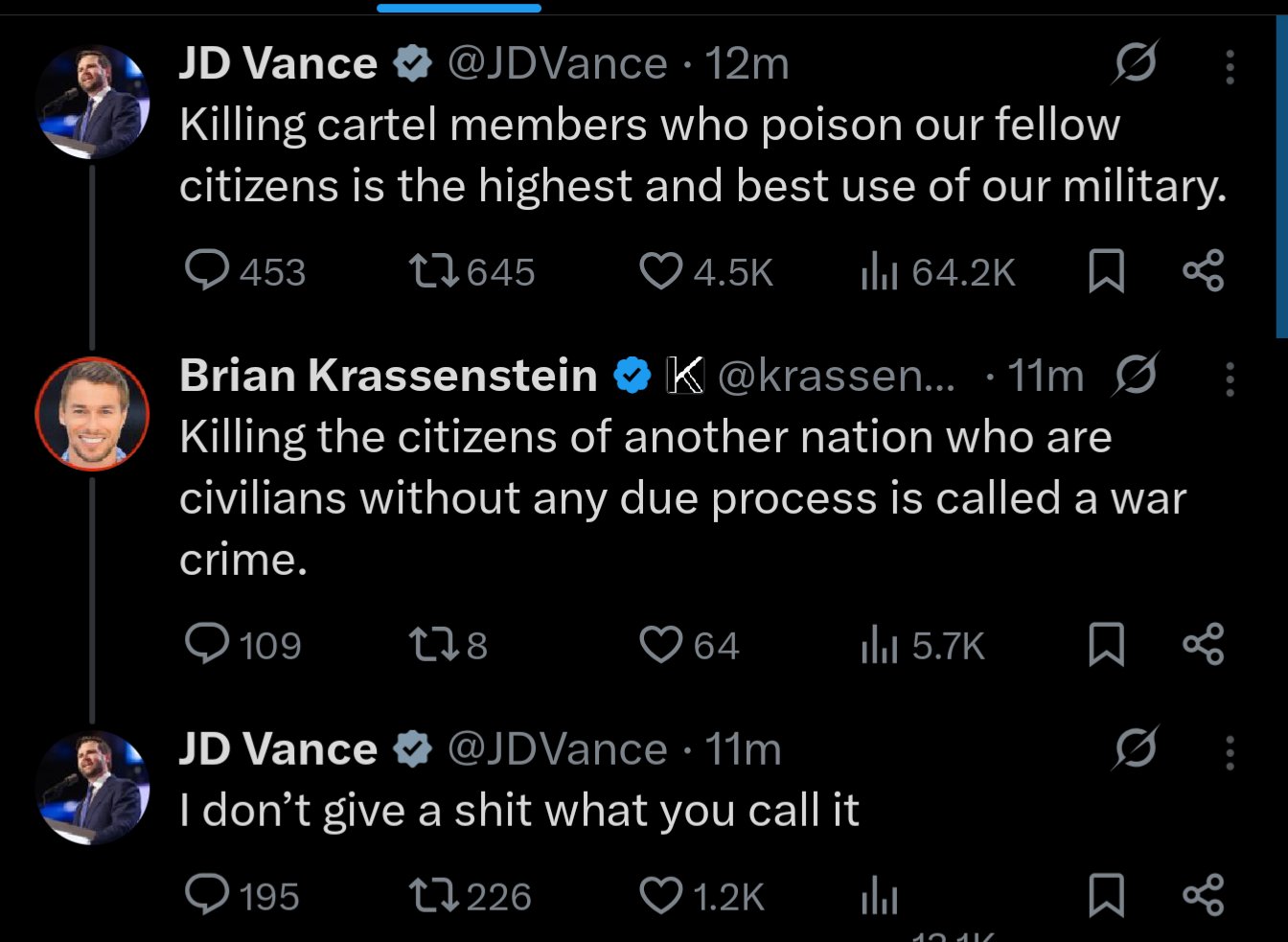1288x942 pixels.
Task: Bookmark JD Vance's first tweet
Action: click(1106, 271)
